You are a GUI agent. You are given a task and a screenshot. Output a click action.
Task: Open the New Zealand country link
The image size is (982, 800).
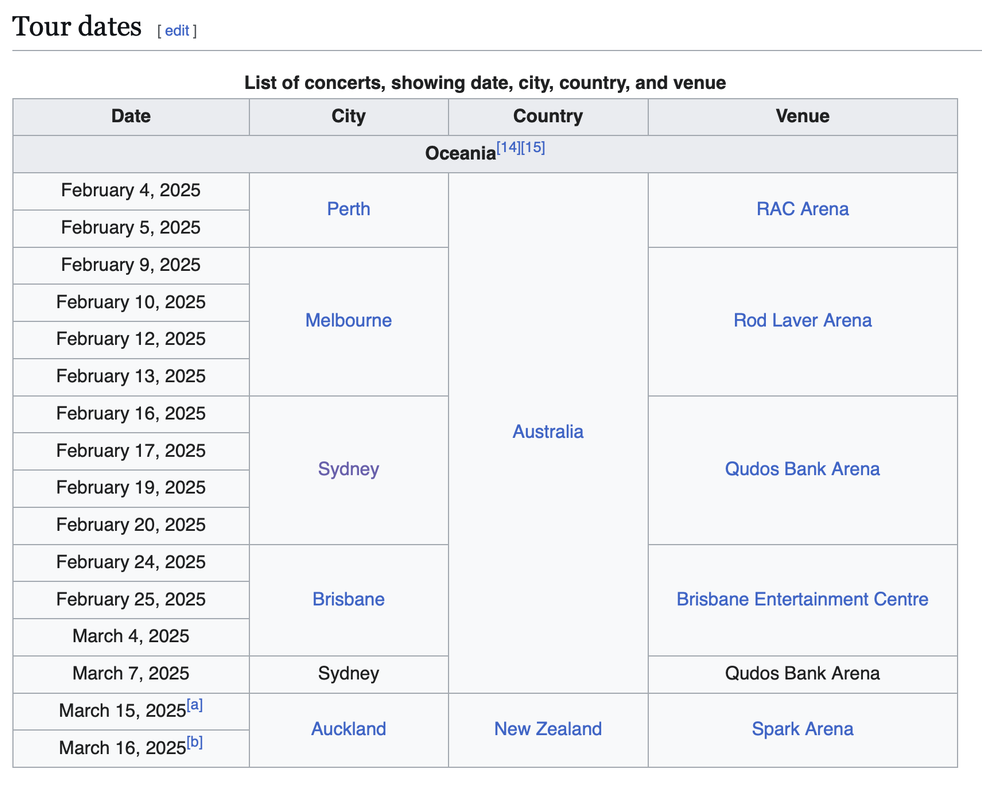click(x=548, y=729)
